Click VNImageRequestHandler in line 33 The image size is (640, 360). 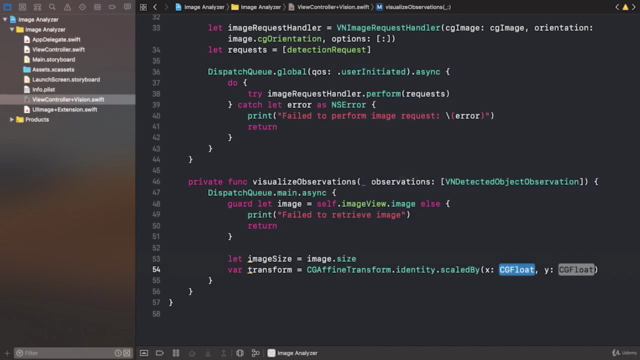point(388,28)
